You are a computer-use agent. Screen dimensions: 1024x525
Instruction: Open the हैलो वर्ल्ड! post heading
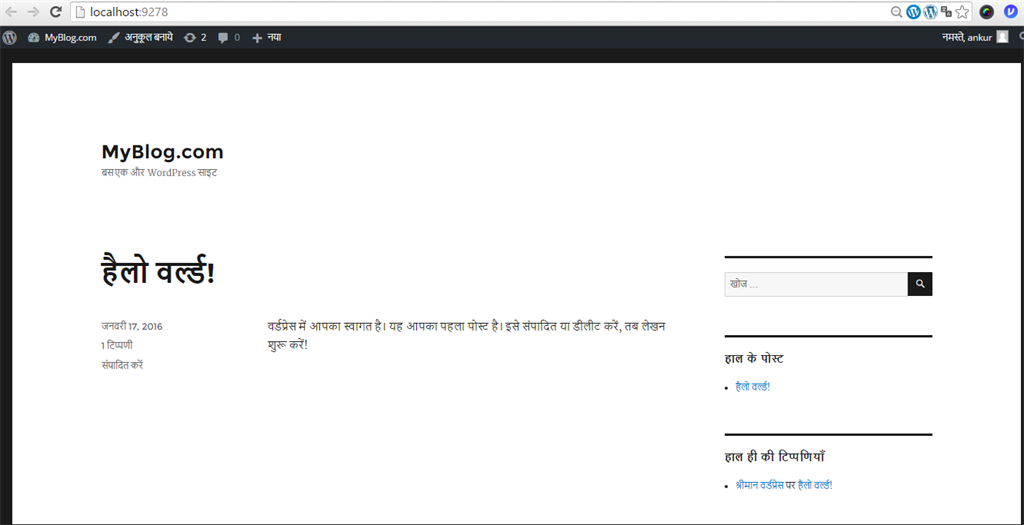pos(158,271)
